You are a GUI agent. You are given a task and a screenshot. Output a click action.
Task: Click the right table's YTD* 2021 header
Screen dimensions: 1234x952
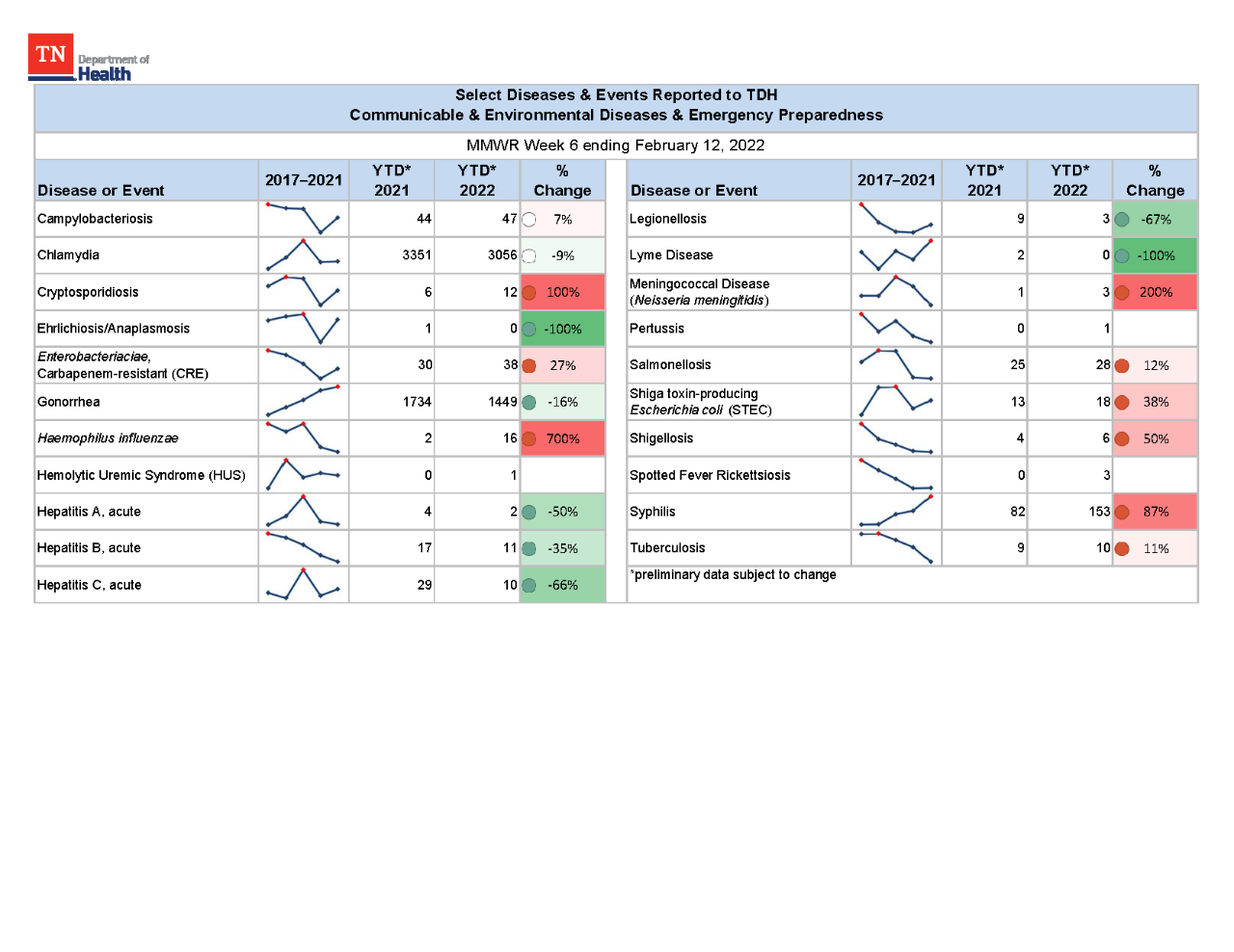coord(984,180)
